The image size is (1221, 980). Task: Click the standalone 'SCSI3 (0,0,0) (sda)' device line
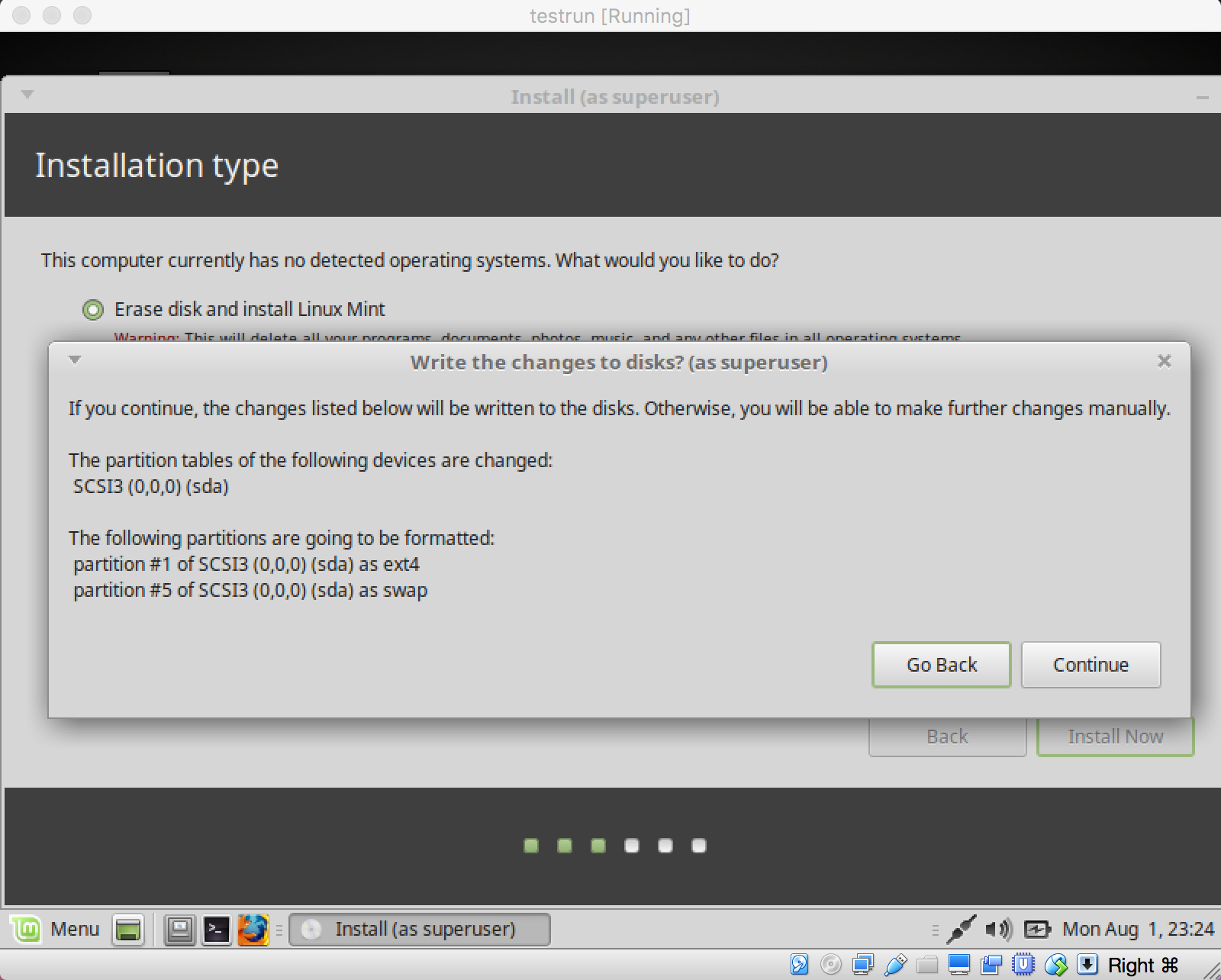point(151,487)
